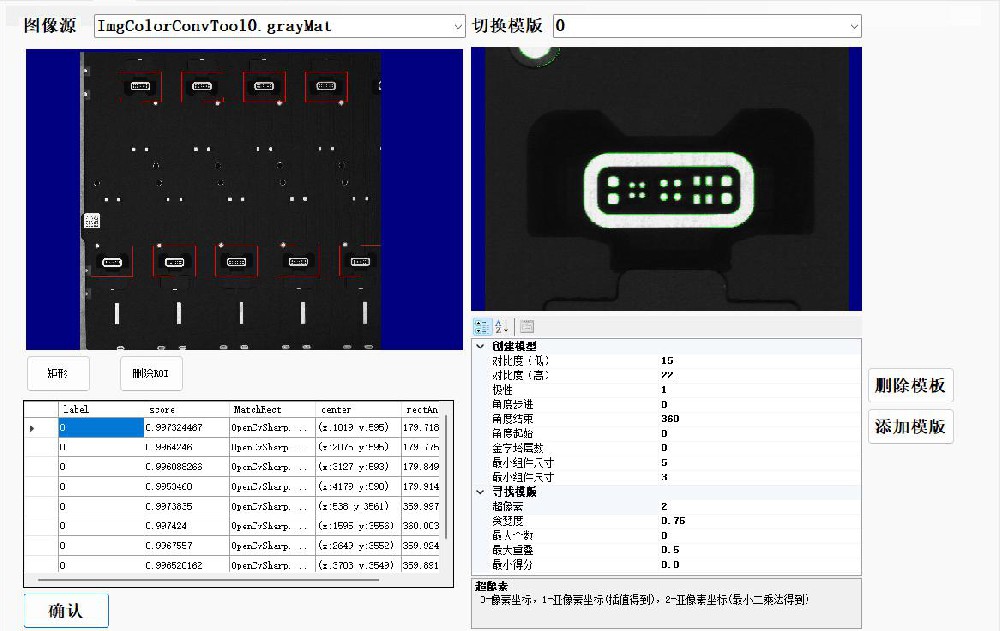Viewport: 1000px width, 631px height.
Task: Select the 贪婪度 value field showing 0.75
Action: (758, 521)
